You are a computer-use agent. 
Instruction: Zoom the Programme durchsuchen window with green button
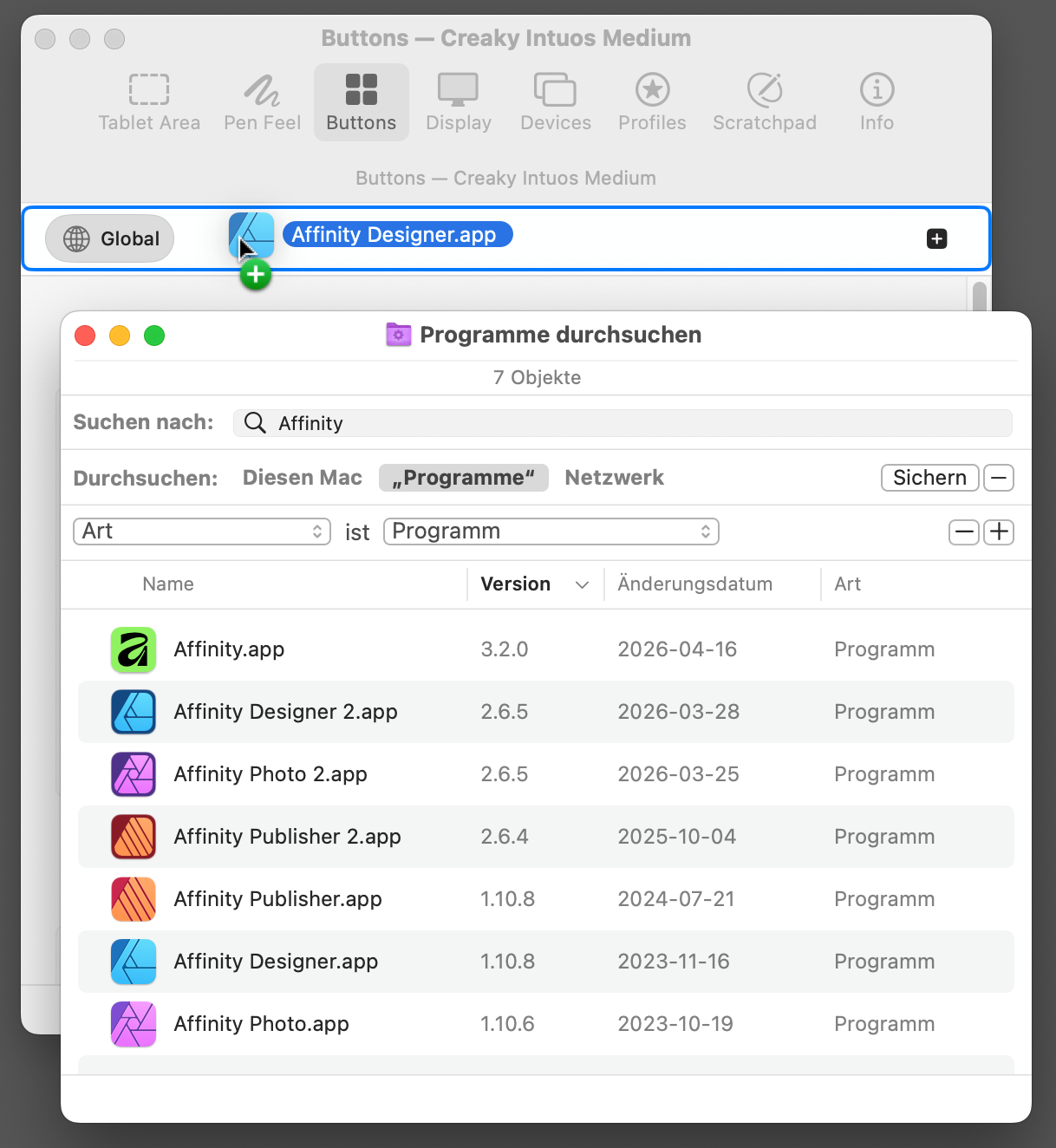pos(154,336)
